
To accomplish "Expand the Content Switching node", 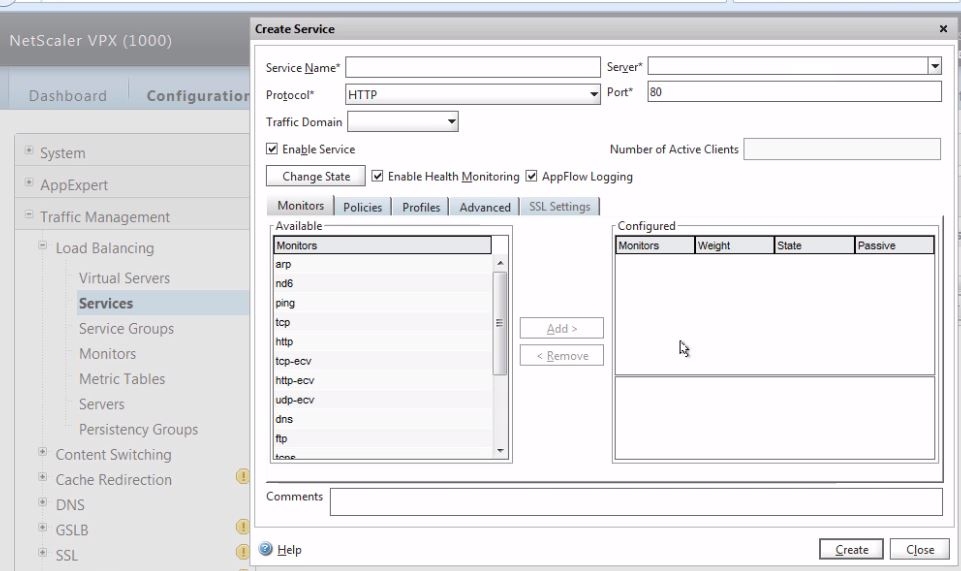I will (42, 452).
